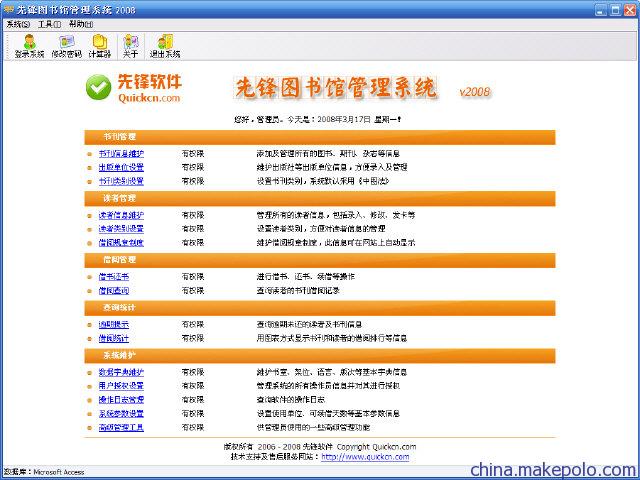Screen dimensions: 640x480
Task: Open the 借阅统计 link
Action: coord(114,338)
